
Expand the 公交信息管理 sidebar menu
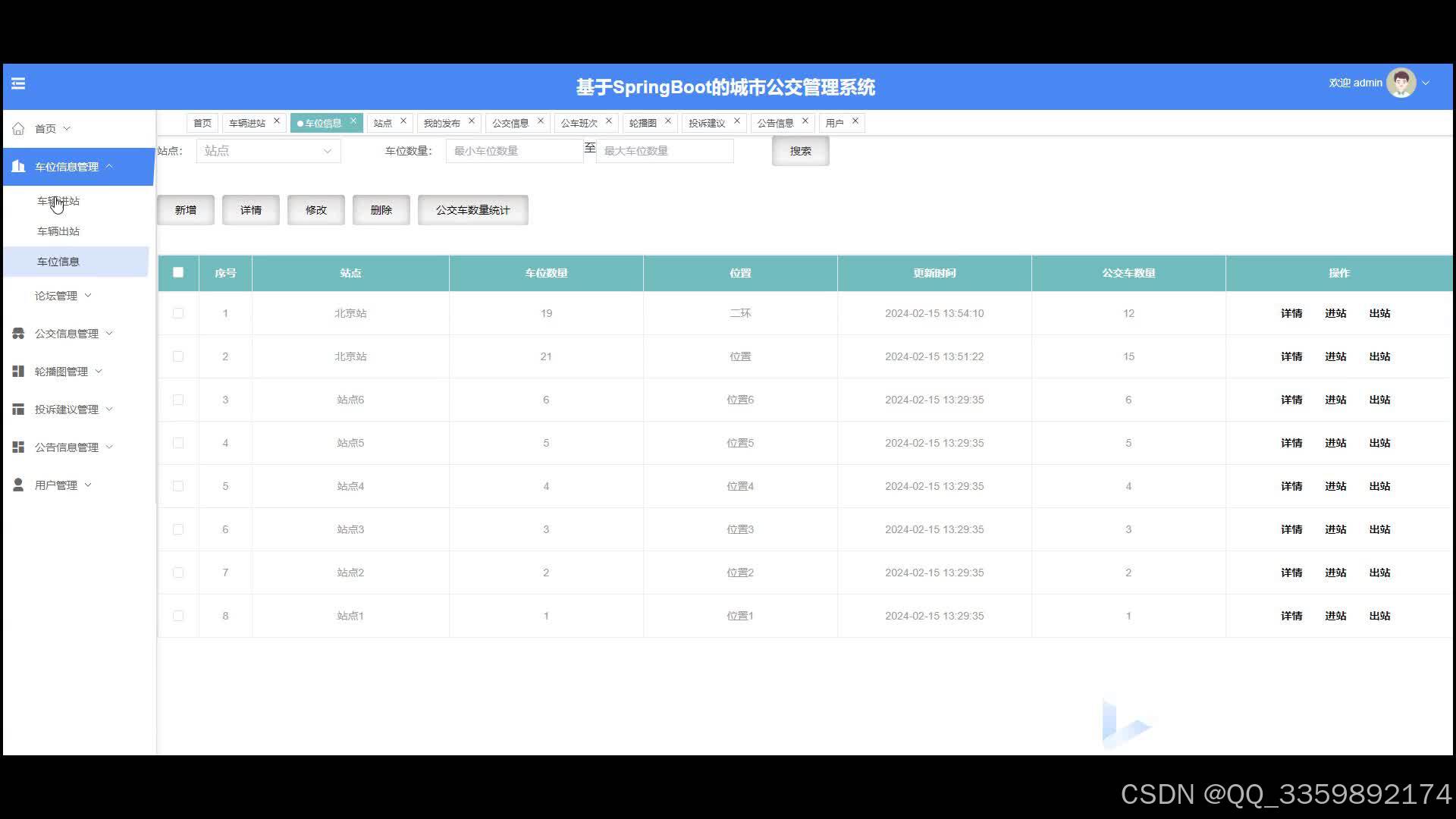(x=109, y=334)
